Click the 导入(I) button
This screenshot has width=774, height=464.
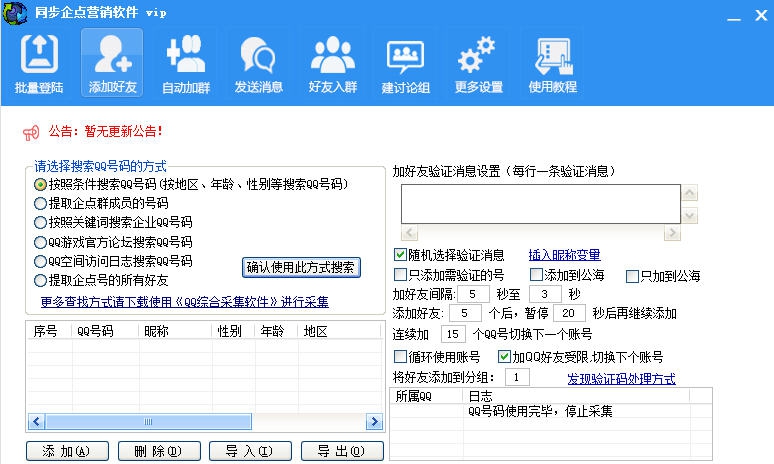tap(250, 451)
